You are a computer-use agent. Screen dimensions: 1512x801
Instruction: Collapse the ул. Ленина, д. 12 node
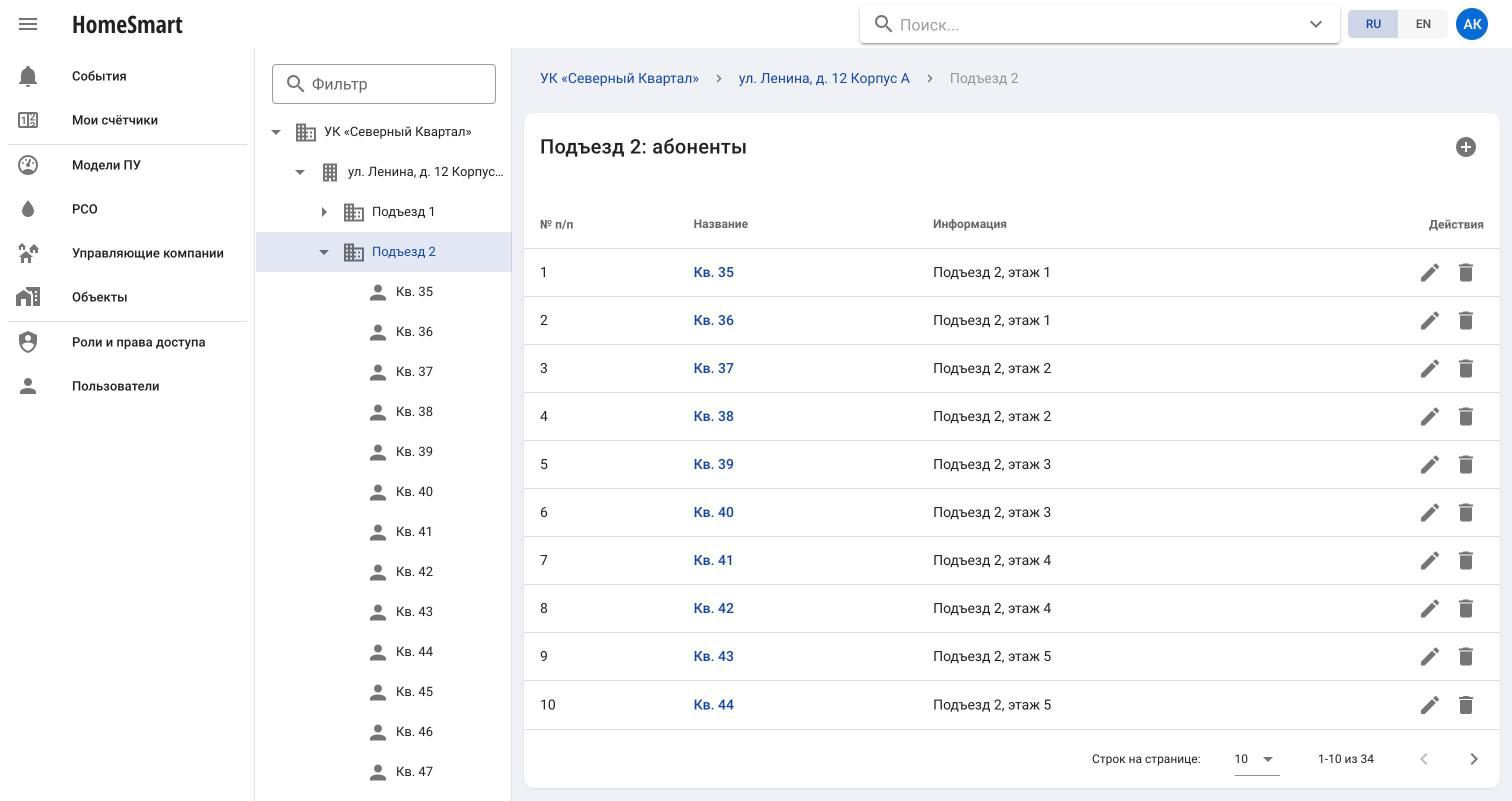pyautogui.click(x=300, y=172)
